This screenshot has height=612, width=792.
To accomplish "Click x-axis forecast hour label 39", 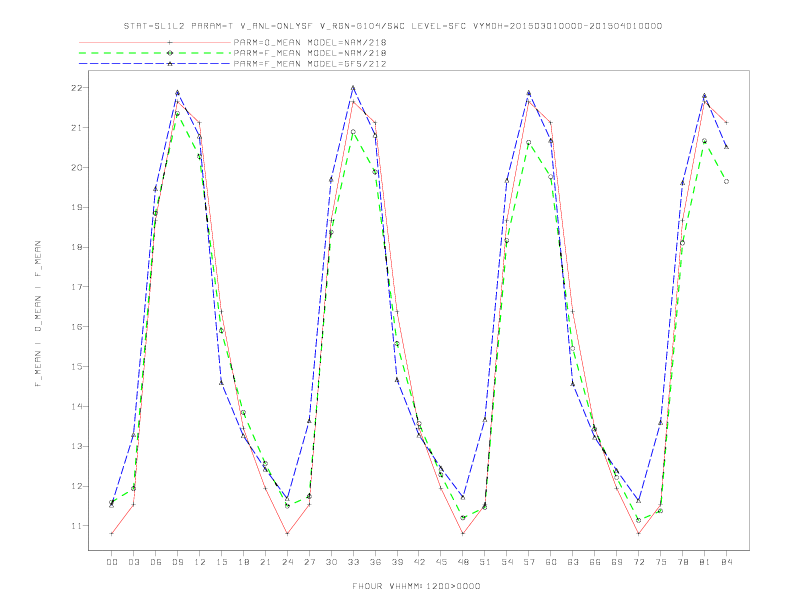I will (397, 562).
